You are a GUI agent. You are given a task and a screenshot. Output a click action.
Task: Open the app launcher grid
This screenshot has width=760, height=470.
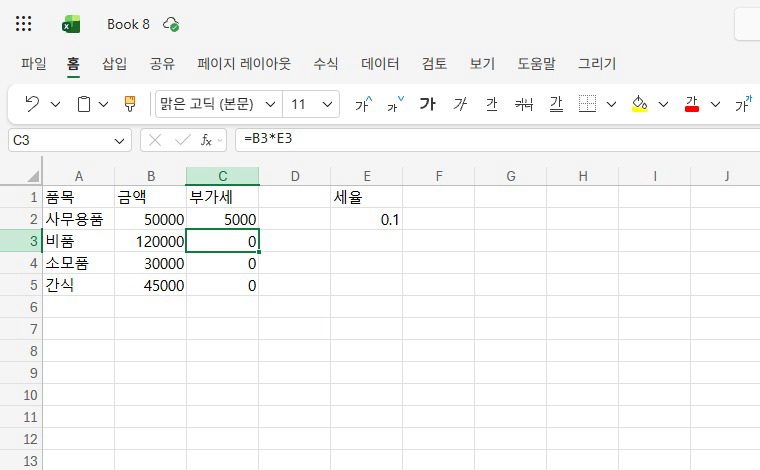click(x=23, y=24)
